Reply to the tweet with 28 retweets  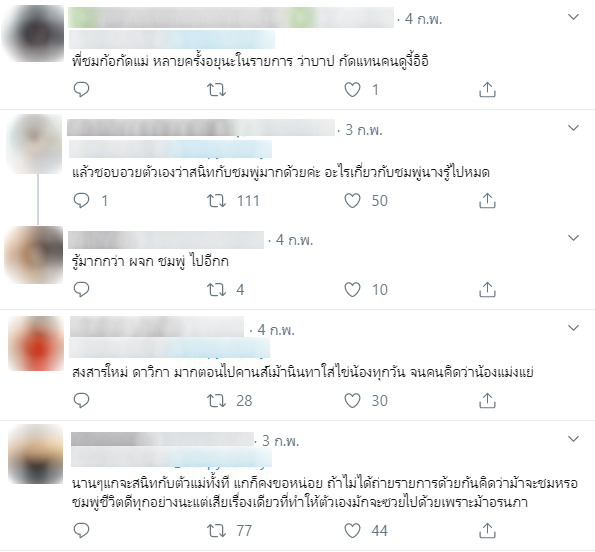[x=81, y=401]
